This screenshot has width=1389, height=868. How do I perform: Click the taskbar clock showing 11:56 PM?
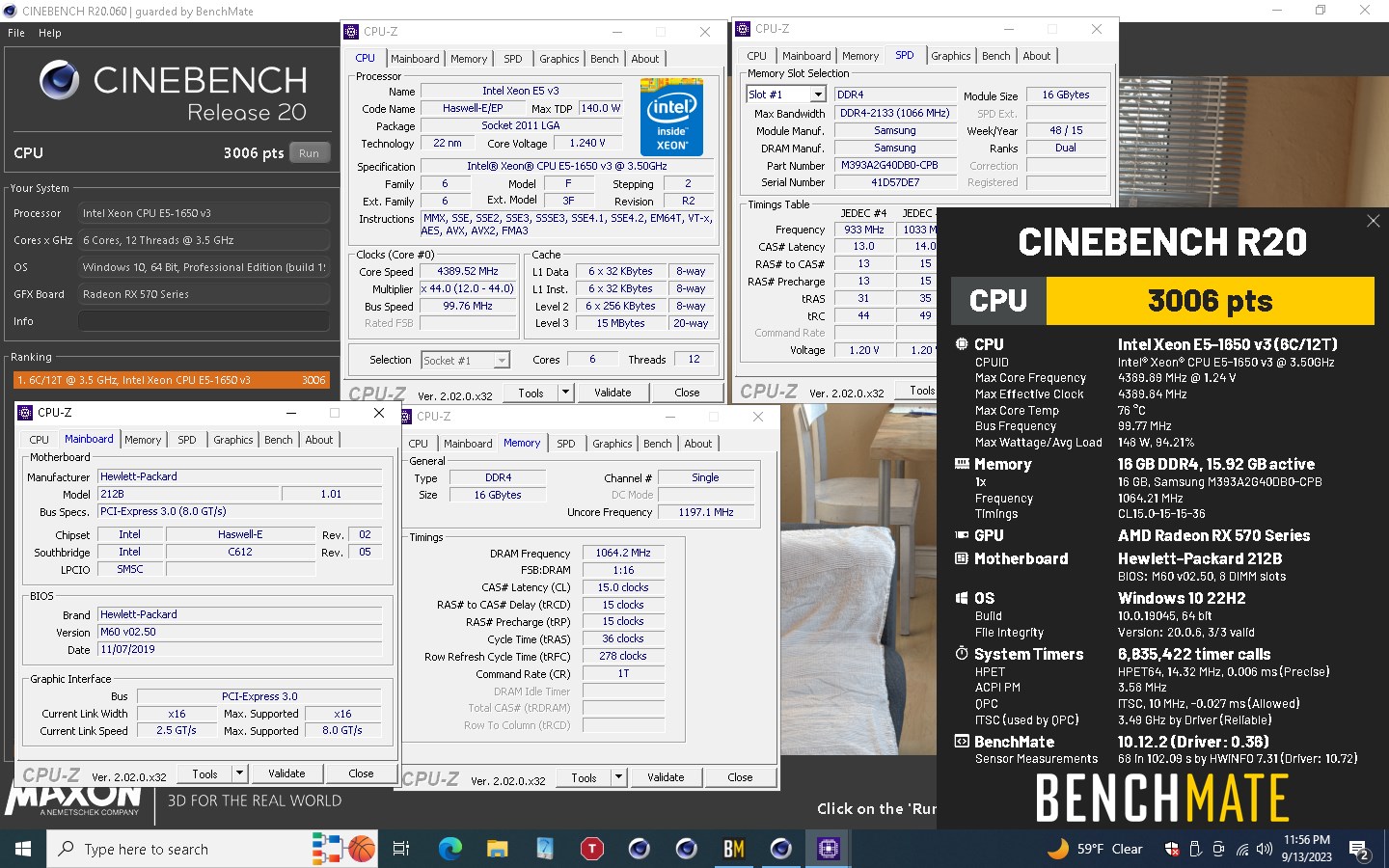coord(1306,849)
